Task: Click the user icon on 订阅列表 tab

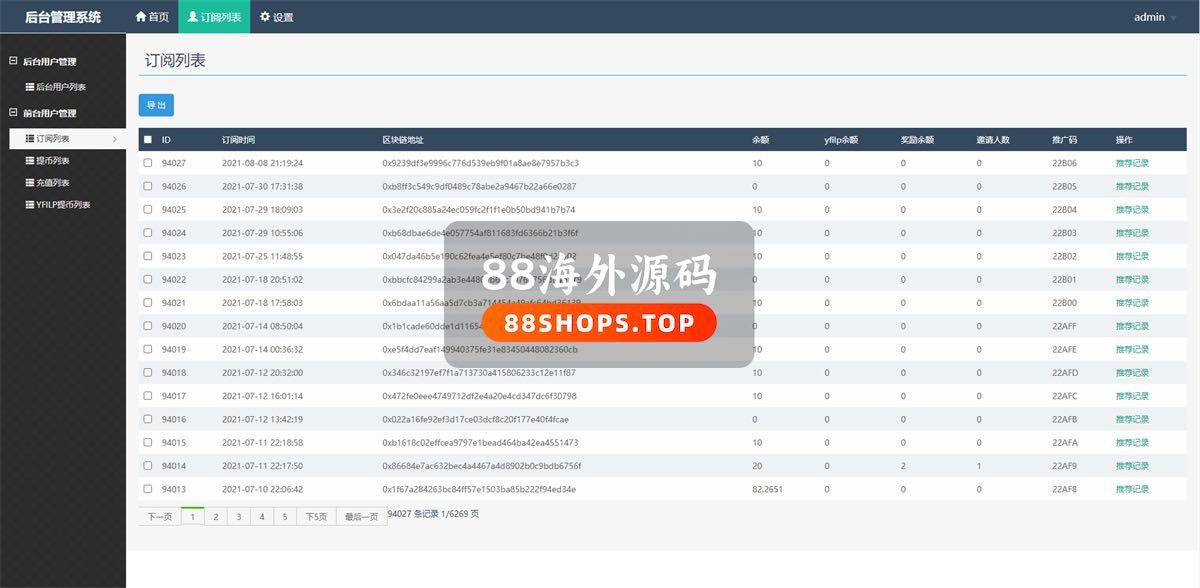Action: tap(192, 17)
